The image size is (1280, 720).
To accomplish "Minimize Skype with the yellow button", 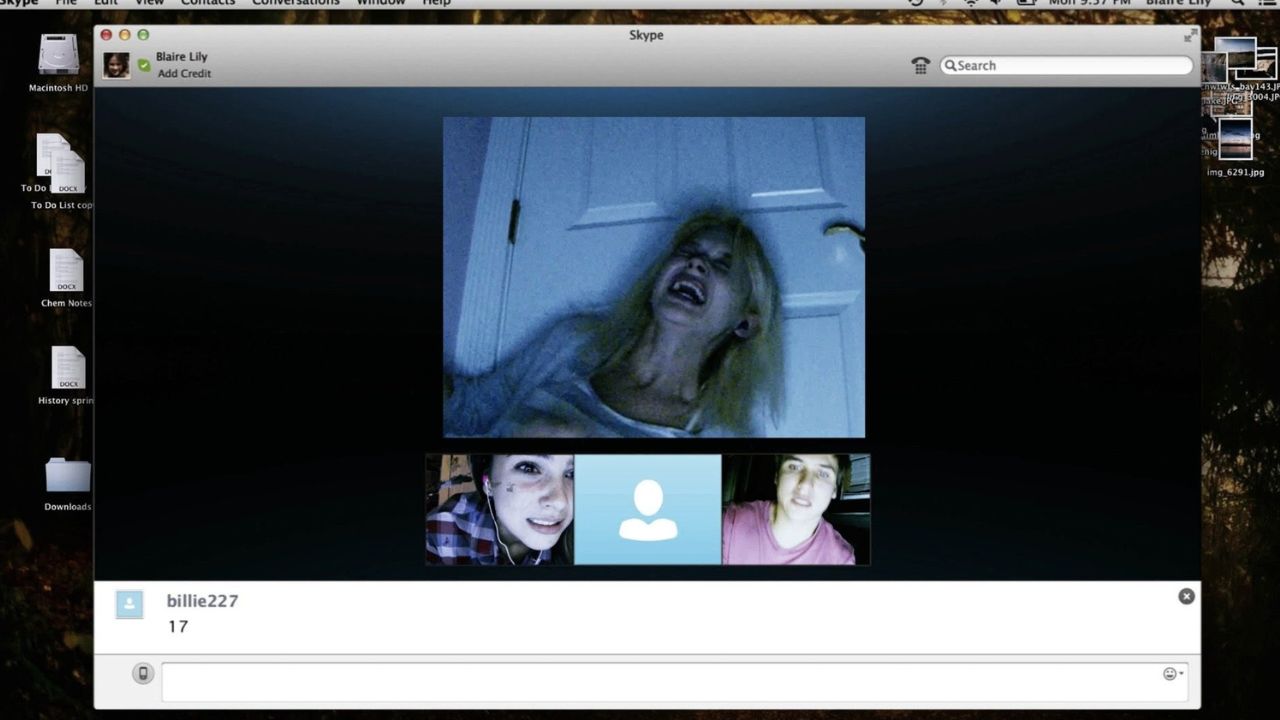I will tap(124, 35).
